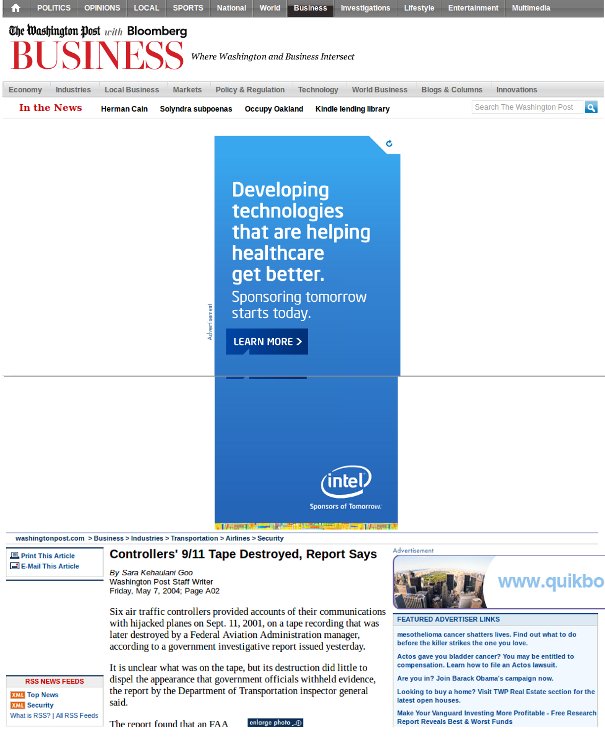Open the Investigations section
Screen dimensions: 605x750
pyautogui.click(x=365, y=8)
